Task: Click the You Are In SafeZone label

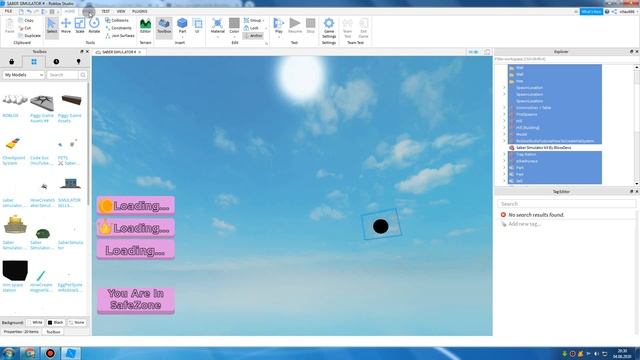Action: click(136, 300)
